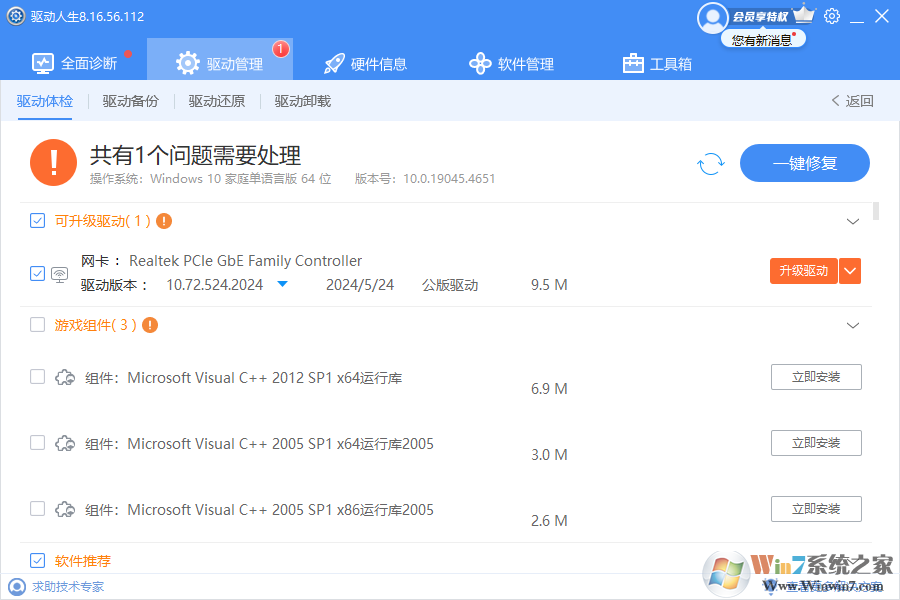Viewport: 900px width, 600px height.
Task: Expand the driver version dropdown 10.72.524.2024
Action: [x=281, y=283]
